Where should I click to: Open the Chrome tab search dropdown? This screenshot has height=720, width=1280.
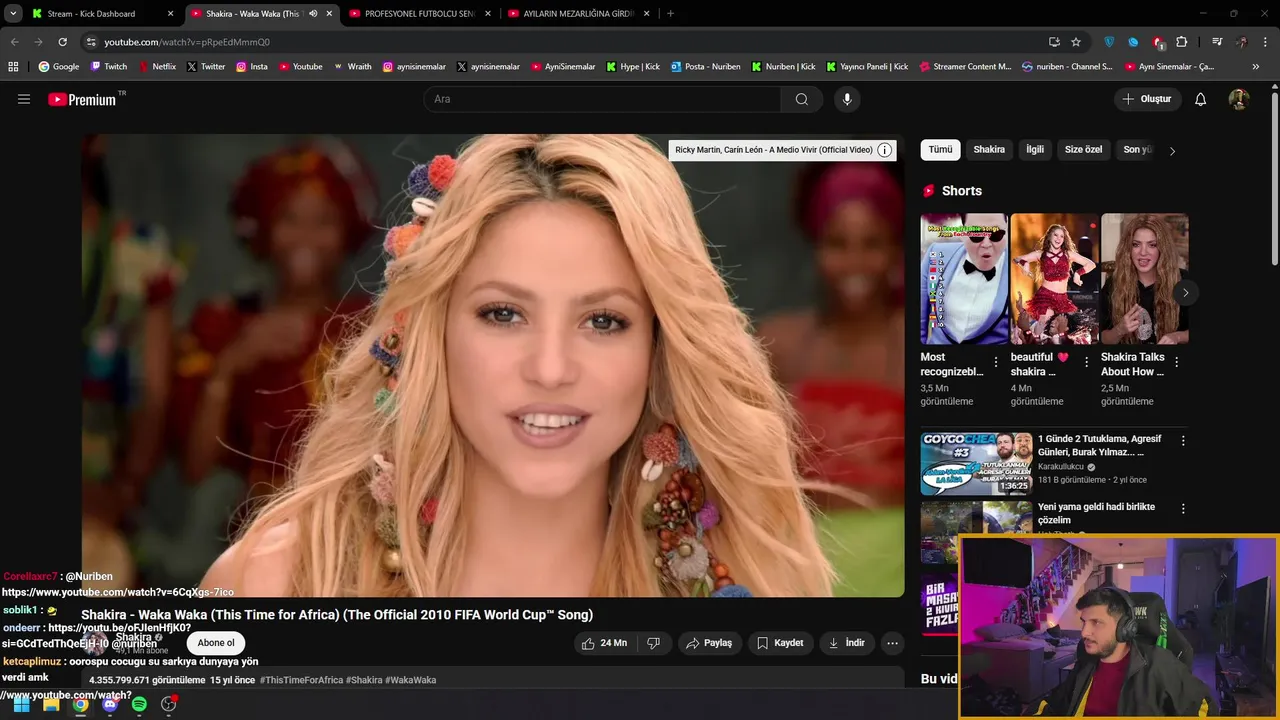[x=13, y=14]
